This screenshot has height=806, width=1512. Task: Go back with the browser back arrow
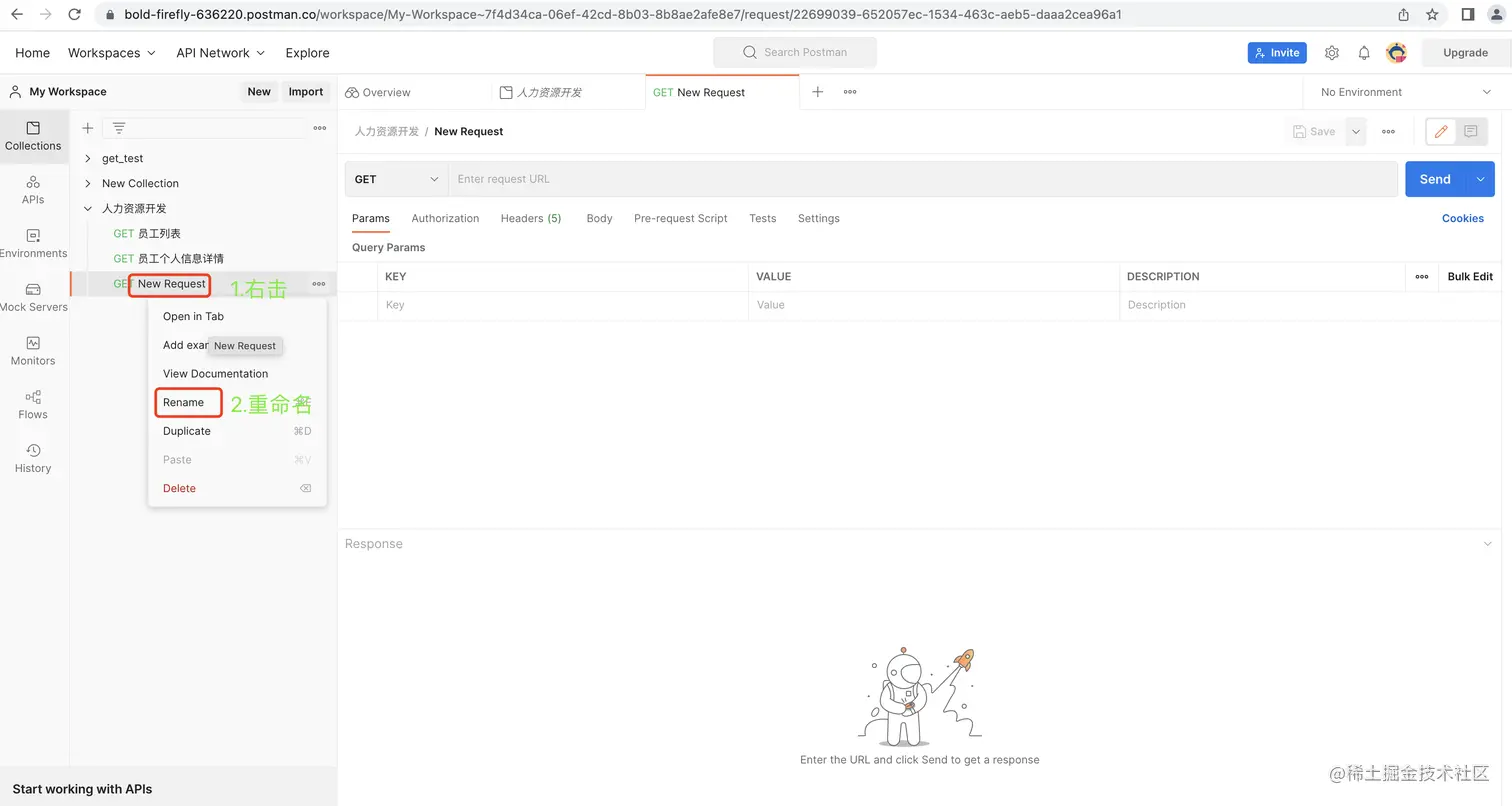pyautogui.click(x=17, y=15)
